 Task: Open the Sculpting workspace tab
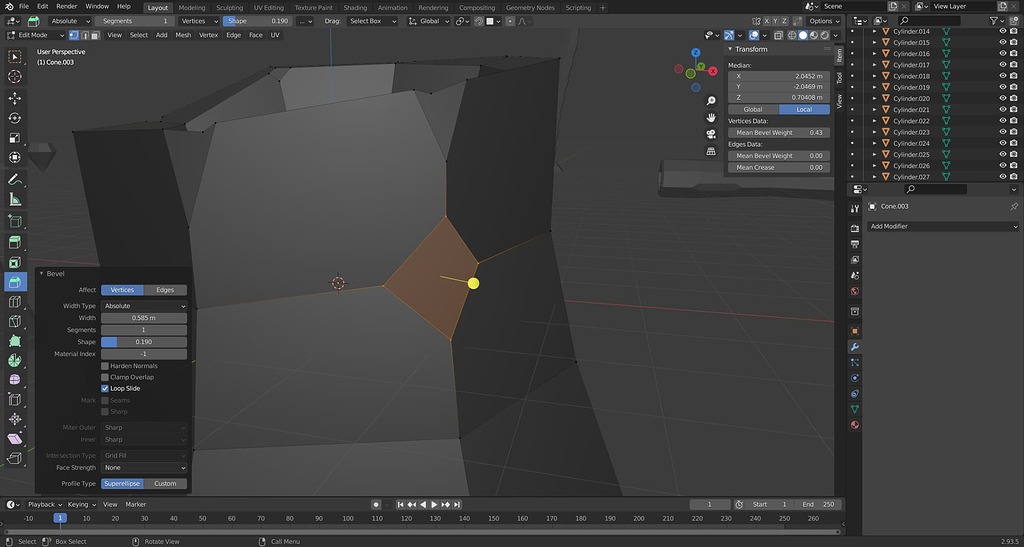[229, 8]
